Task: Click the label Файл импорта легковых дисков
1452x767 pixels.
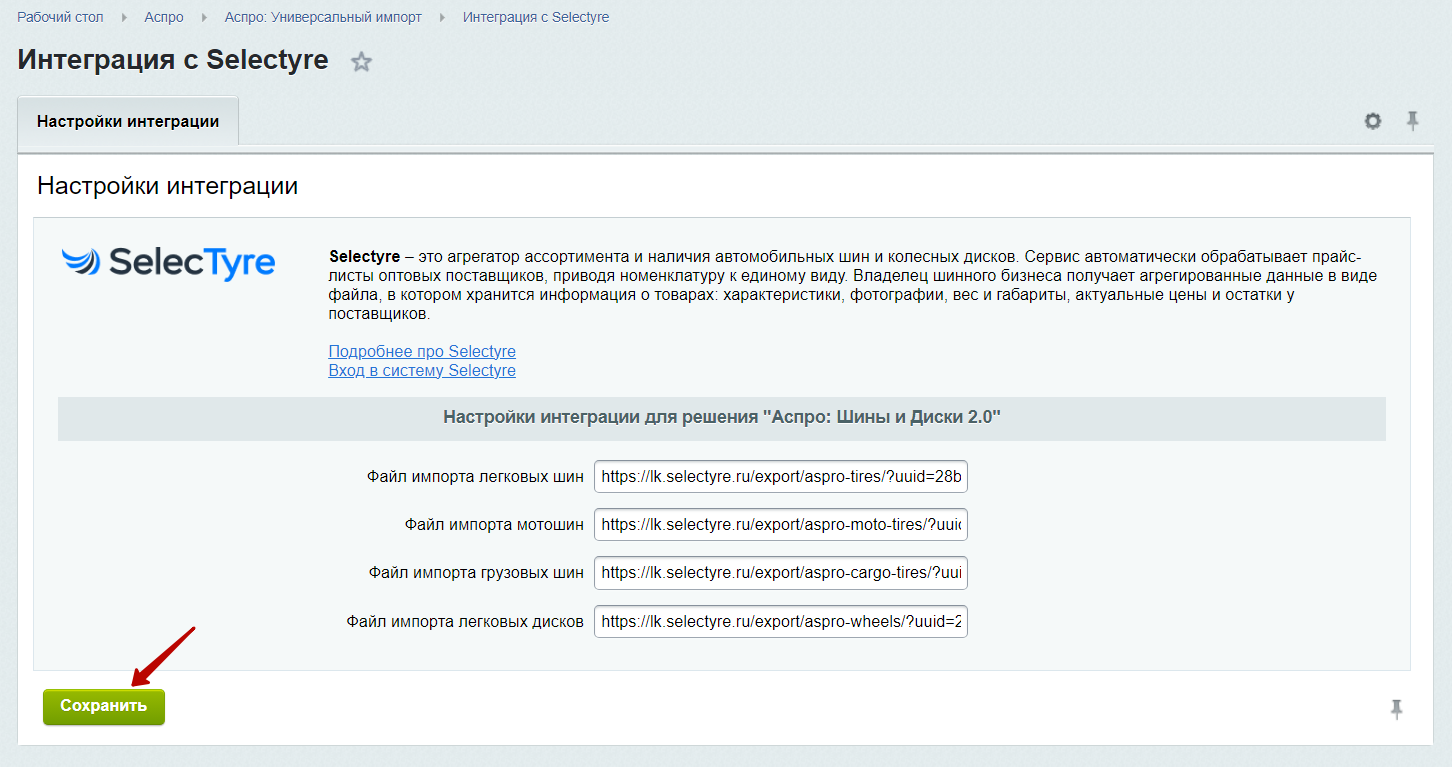Action: tap(465, 621)
